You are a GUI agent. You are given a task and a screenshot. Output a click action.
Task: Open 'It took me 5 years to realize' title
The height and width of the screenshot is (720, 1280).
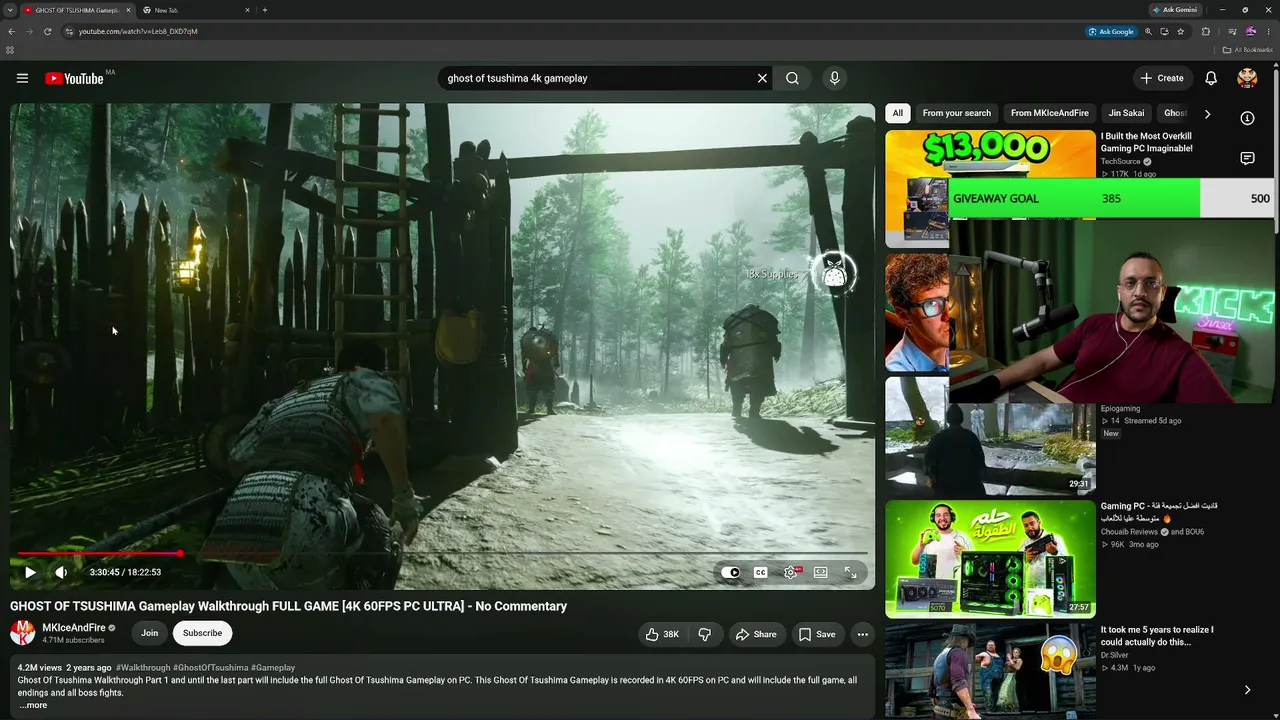1158,636
